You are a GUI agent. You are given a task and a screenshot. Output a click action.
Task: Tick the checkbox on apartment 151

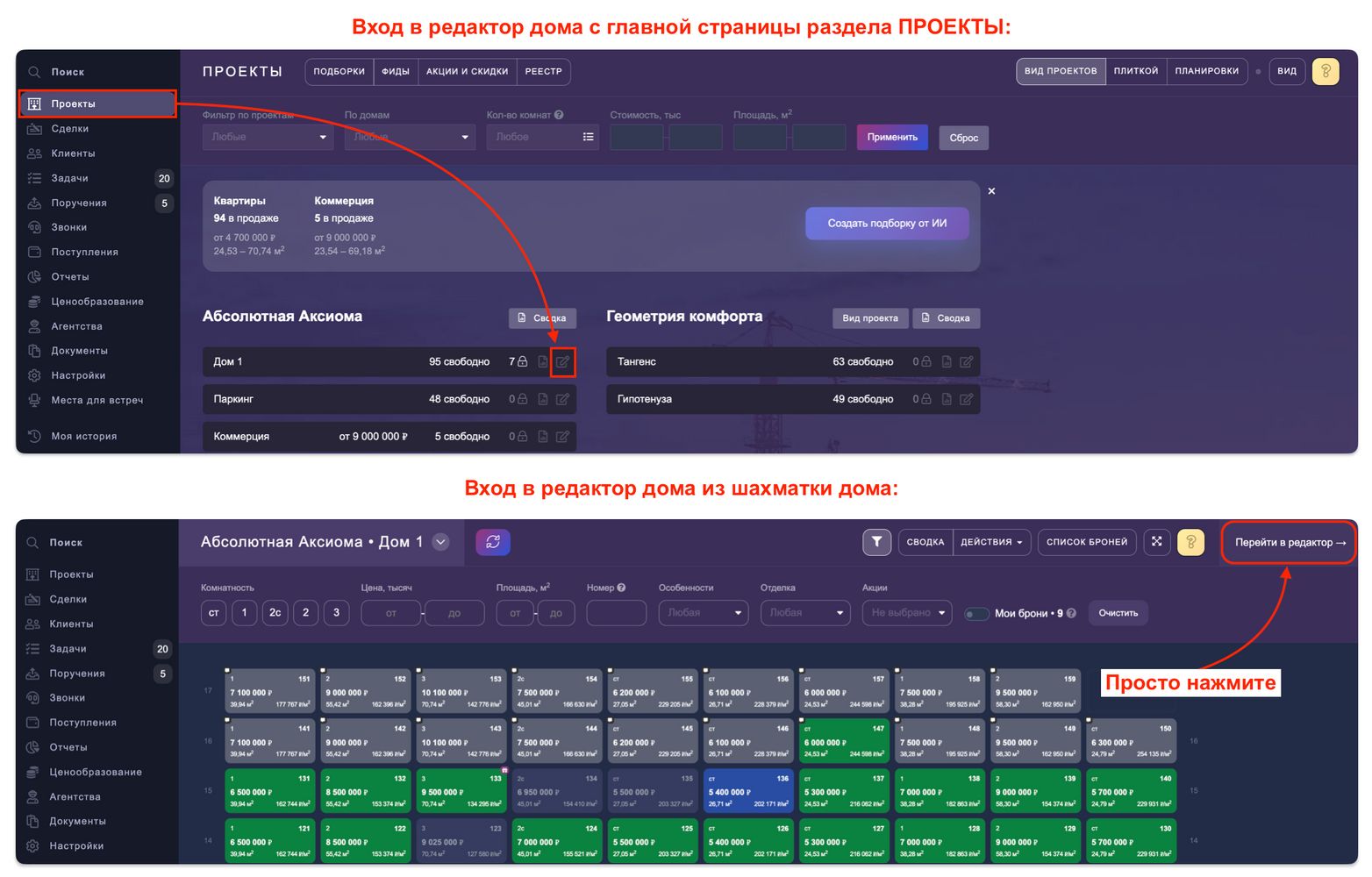(227, 671)
